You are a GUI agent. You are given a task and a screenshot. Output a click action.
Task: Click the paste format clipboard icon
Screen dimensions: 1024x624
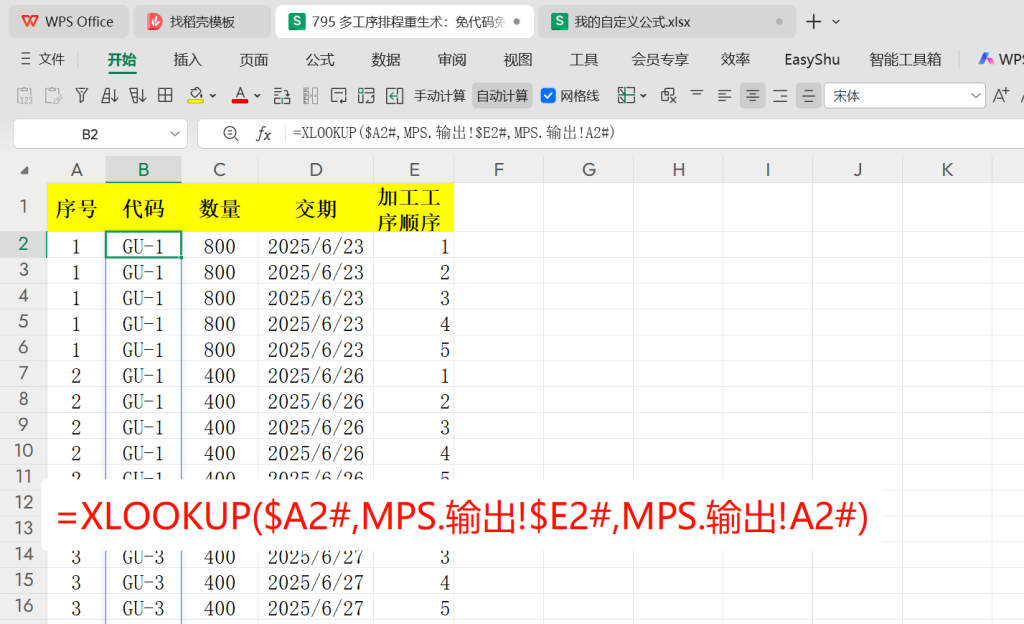click(54, 96)
